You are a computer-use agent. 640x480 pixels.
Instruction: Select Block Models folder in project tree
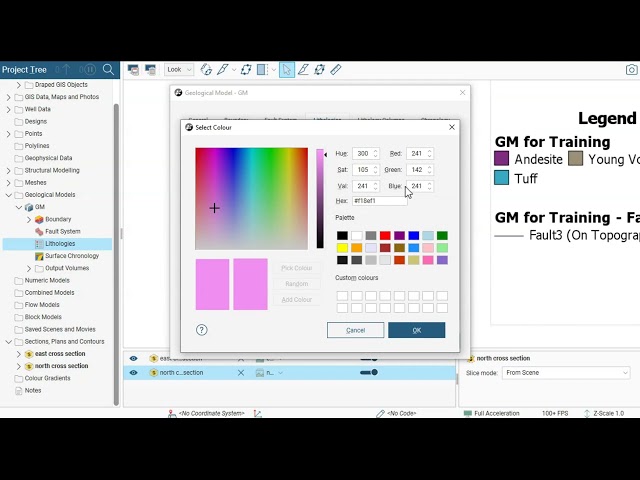[x=43, y=317]
